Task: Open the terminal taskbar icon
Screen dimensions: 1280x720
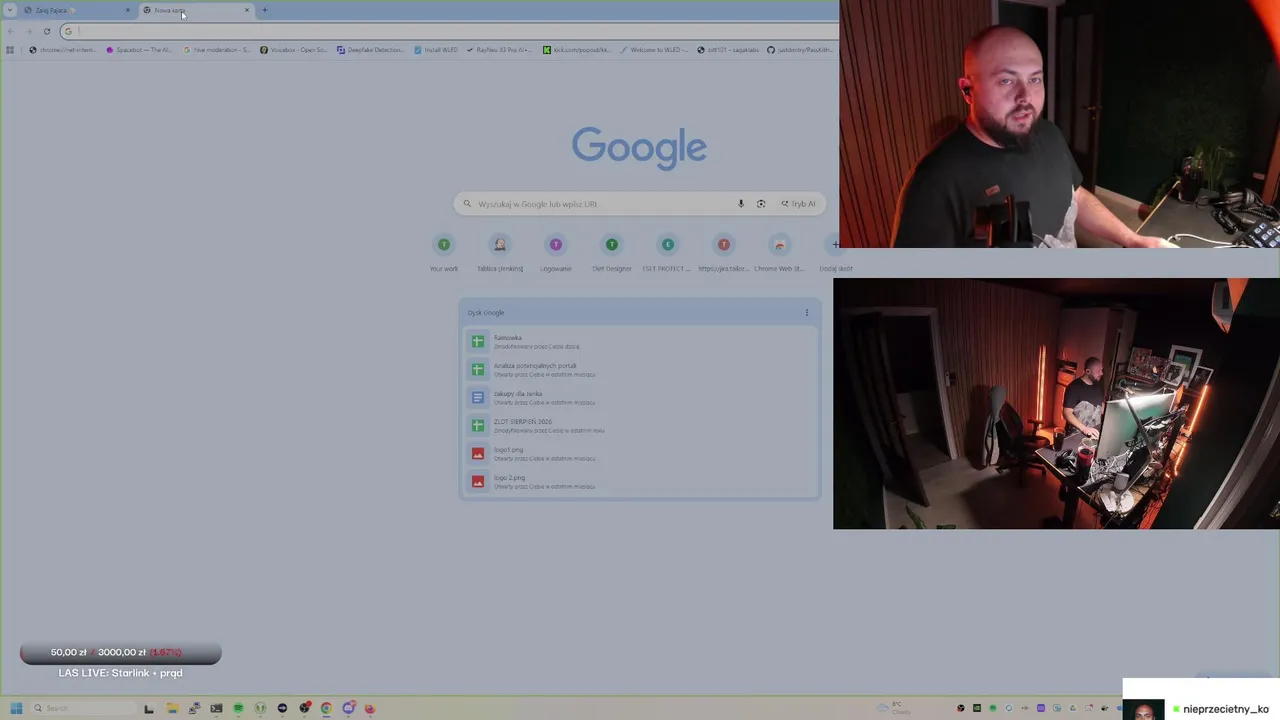Action: 216,708
